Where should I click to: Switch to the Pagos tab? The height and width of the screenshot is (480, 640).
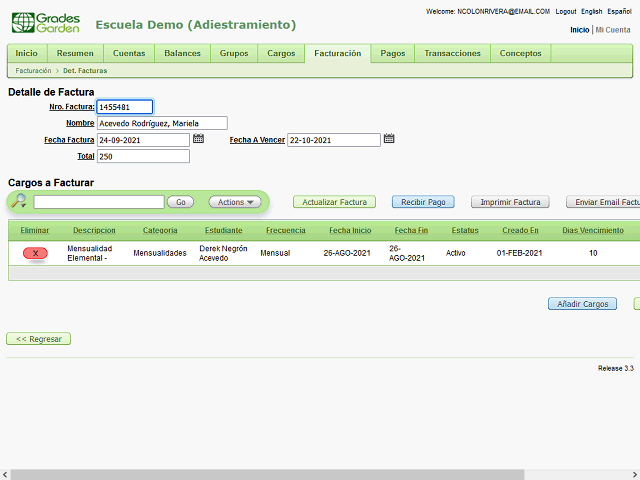[393, 53]
